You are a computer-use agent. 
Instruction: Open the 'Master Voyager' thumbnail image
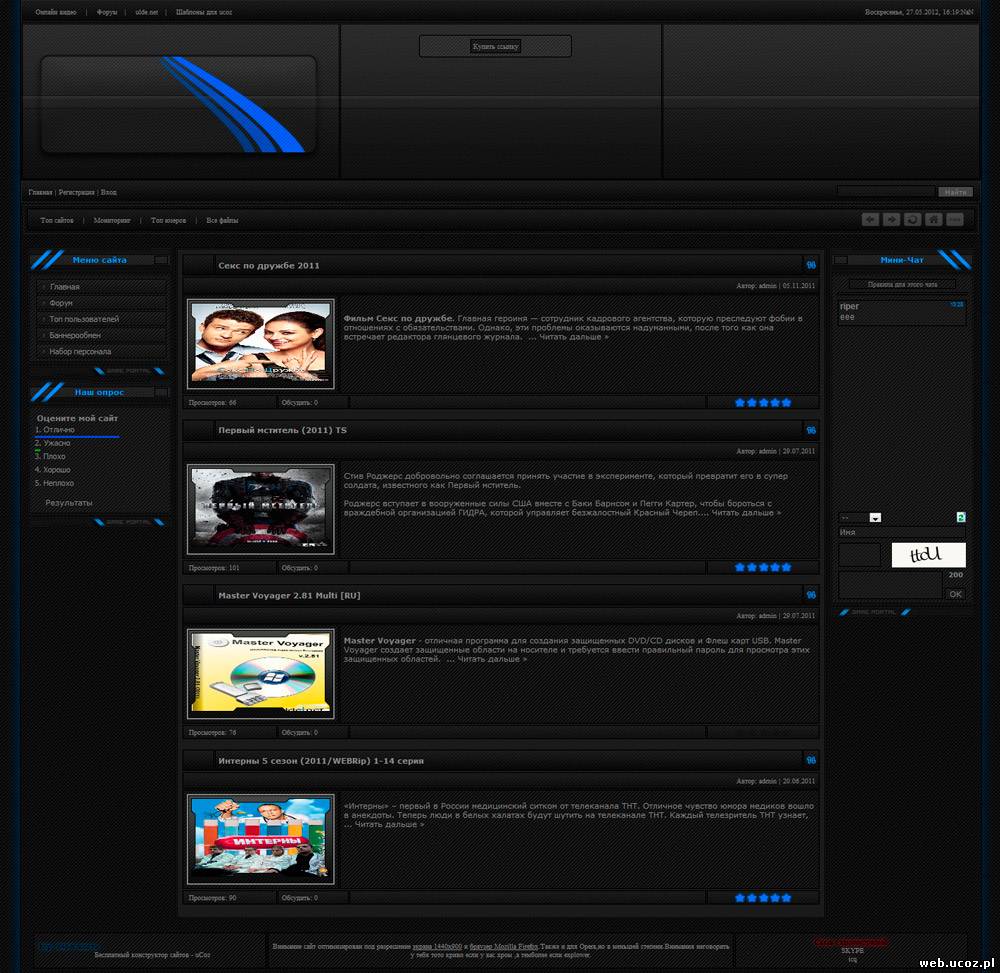tap(261, 674)
